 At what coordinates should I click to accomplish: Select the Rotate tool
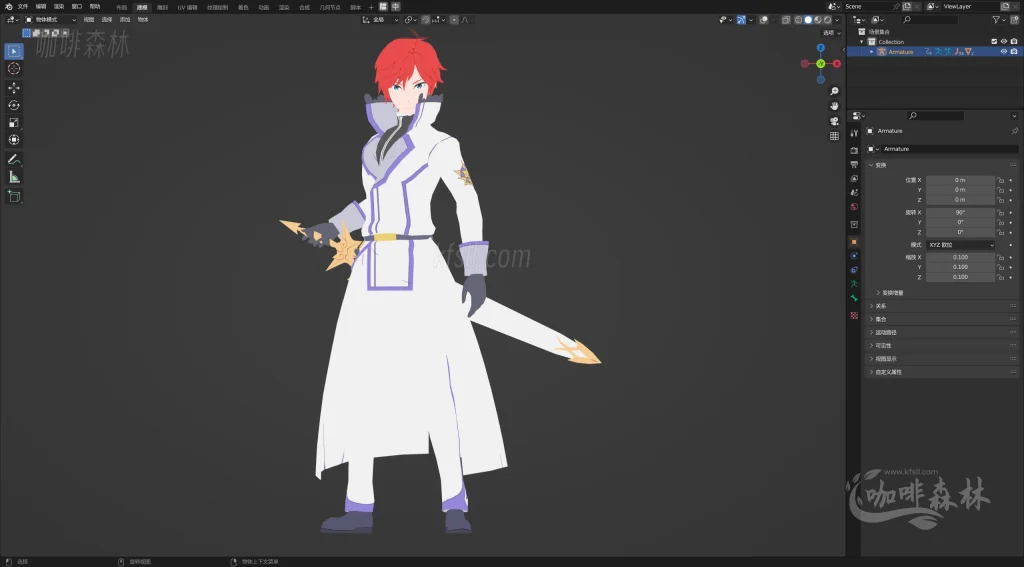tap(14, 105)
